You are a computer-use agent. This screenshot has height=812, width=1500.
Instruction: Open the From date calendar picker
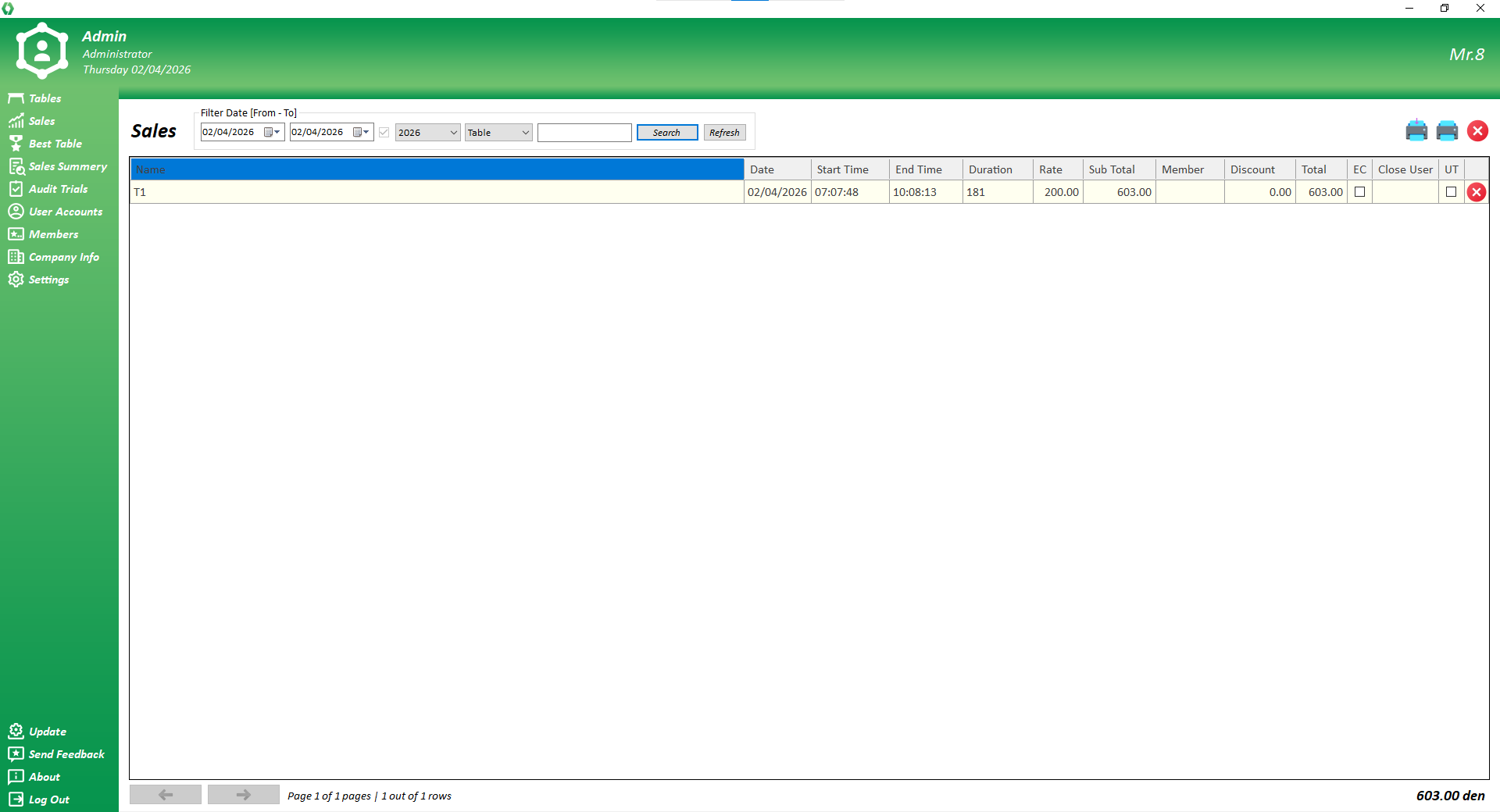click(x=272, y=133)
